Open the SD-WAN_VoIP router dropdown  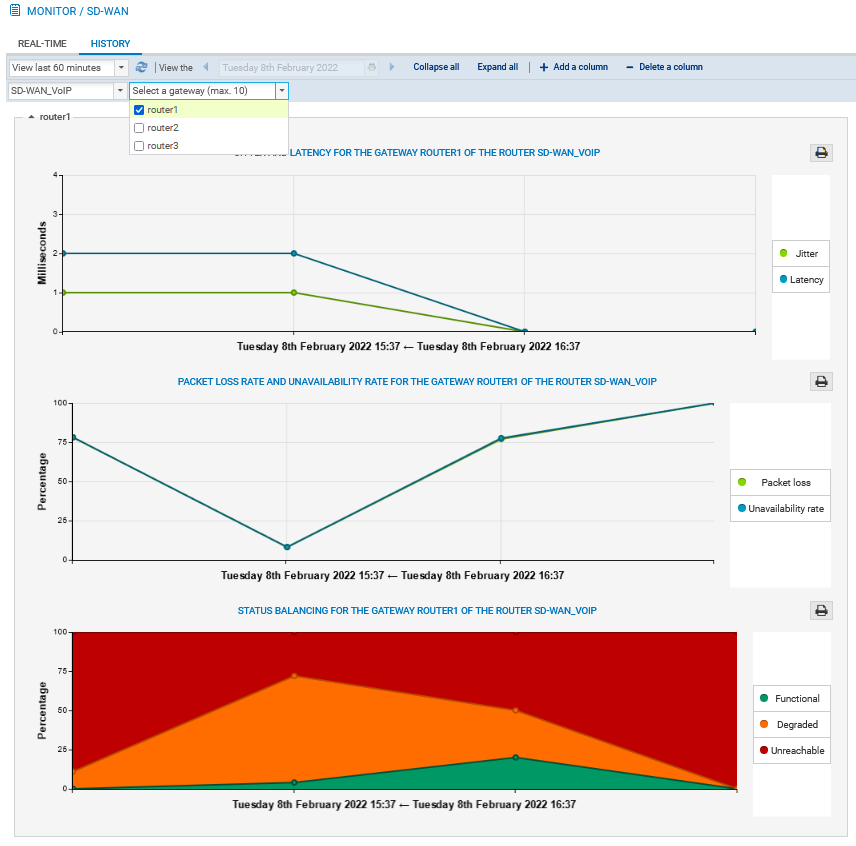pos(119,91)
